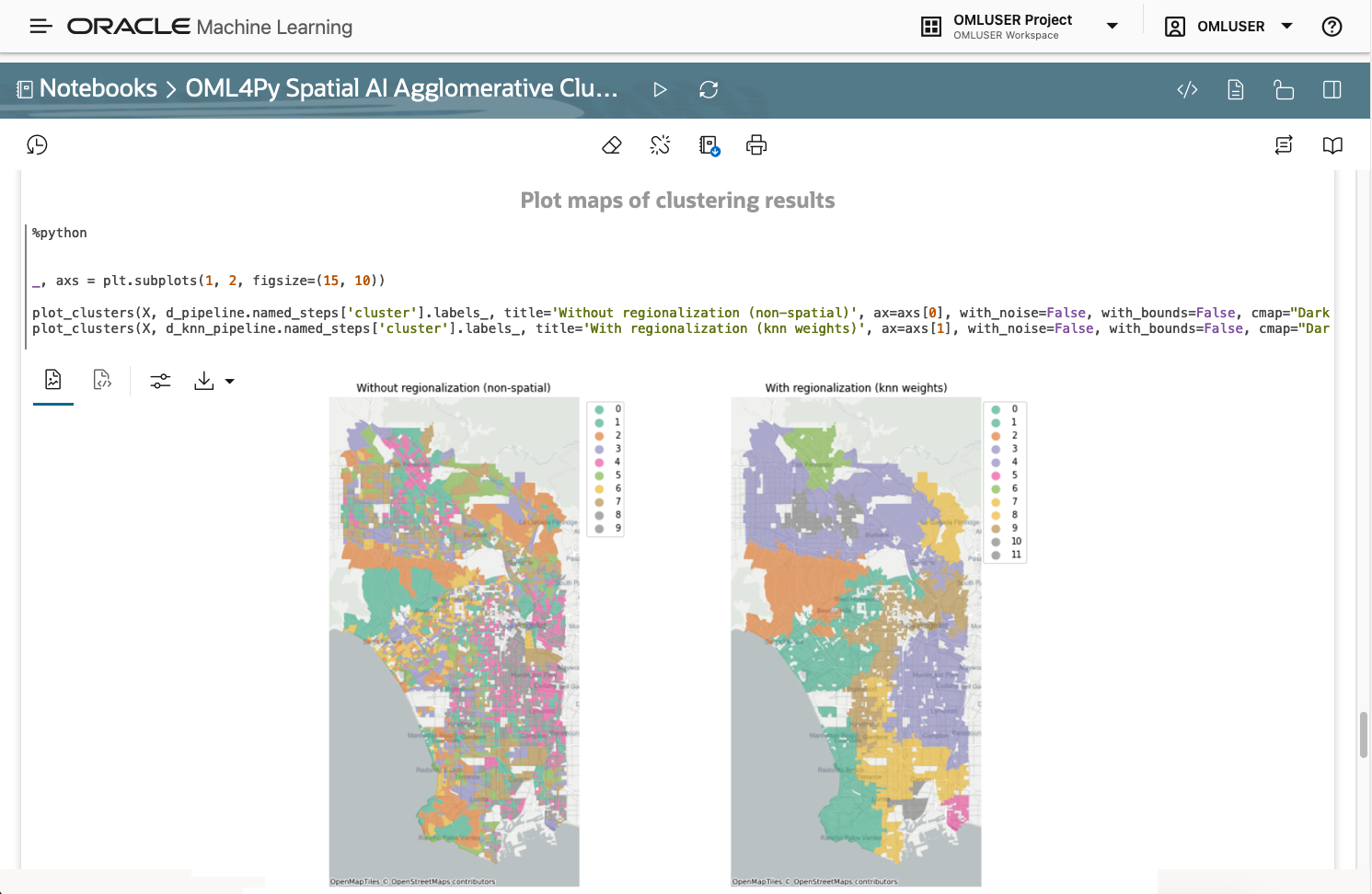1372x894 pixels.
Task: Click the unbind interpreter broken-link icon
Action: (660, 144)
